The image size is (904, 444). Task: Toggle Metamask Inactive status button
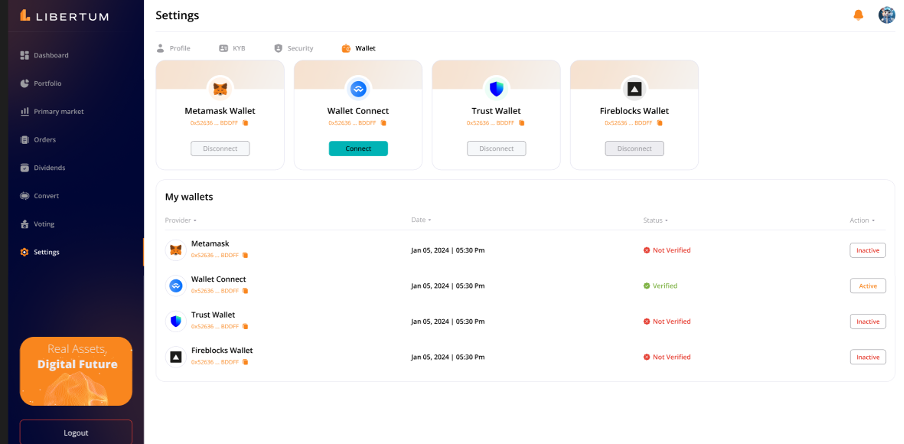(x=867, y=250)
